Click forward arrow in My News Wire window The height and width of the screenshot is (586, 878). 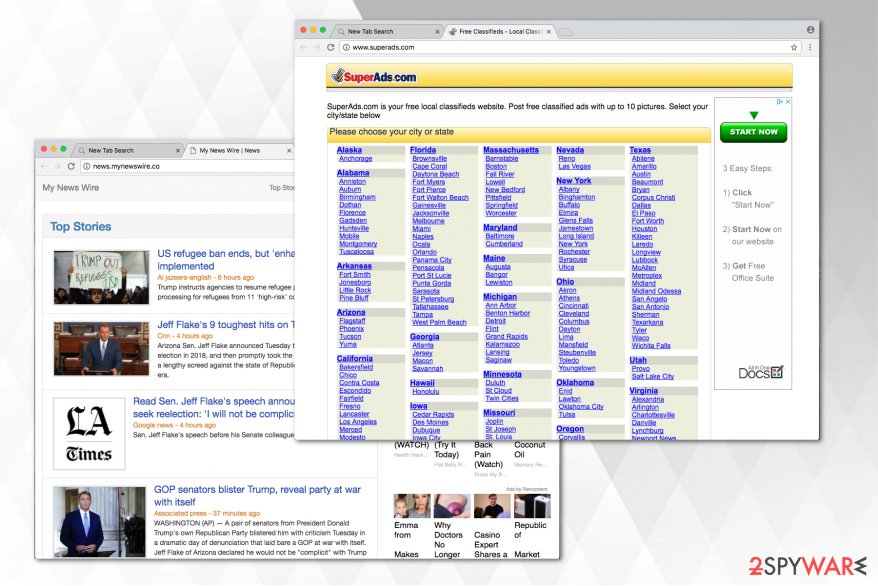tap(58, 166)
